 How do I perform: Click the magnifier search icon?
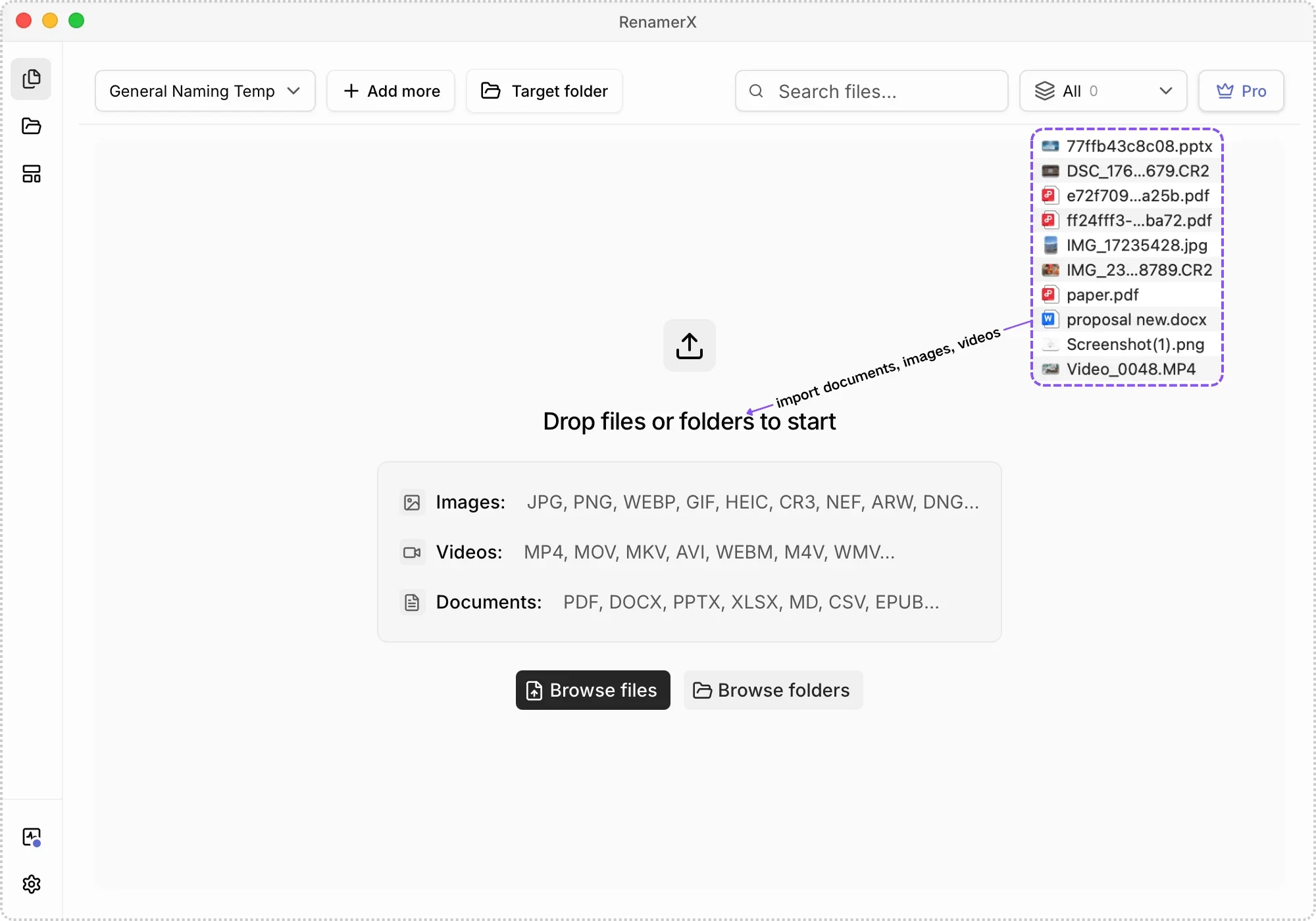(x=756, y=91)
